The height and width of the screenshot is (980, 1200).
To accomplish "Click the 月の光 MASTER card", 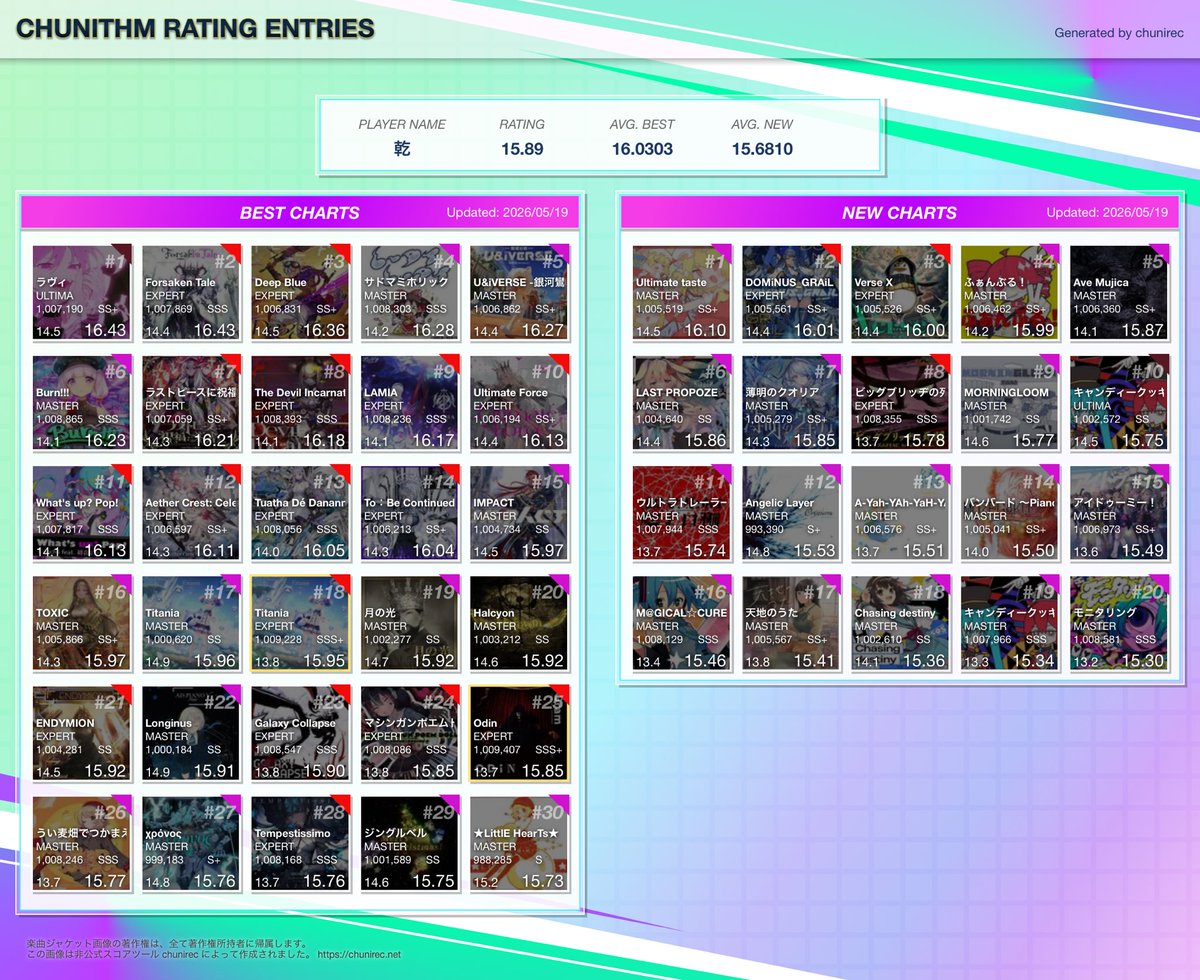I will point(410,622).
